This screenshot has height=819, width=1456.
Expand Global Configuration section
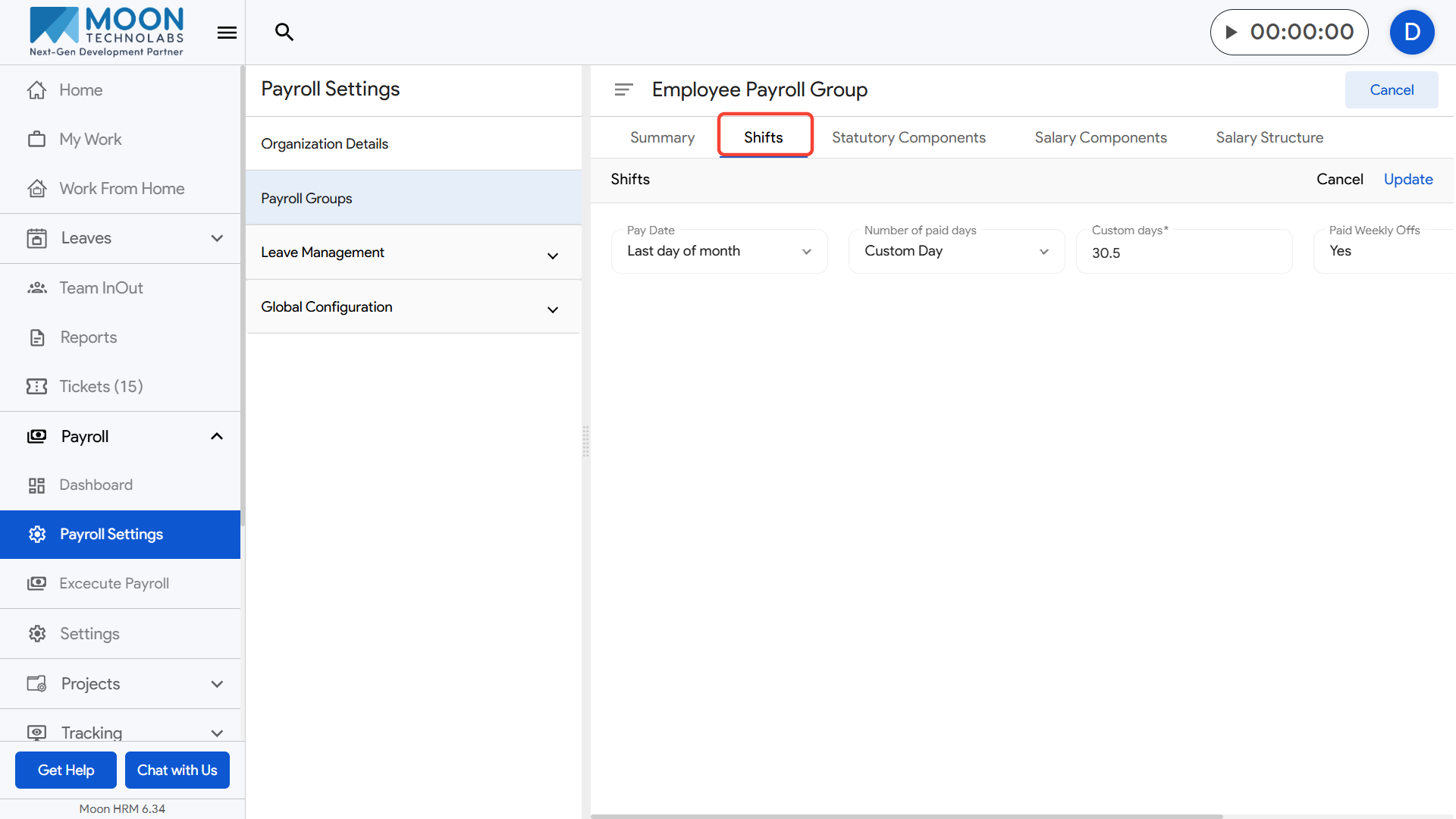[x=553, y=309]
